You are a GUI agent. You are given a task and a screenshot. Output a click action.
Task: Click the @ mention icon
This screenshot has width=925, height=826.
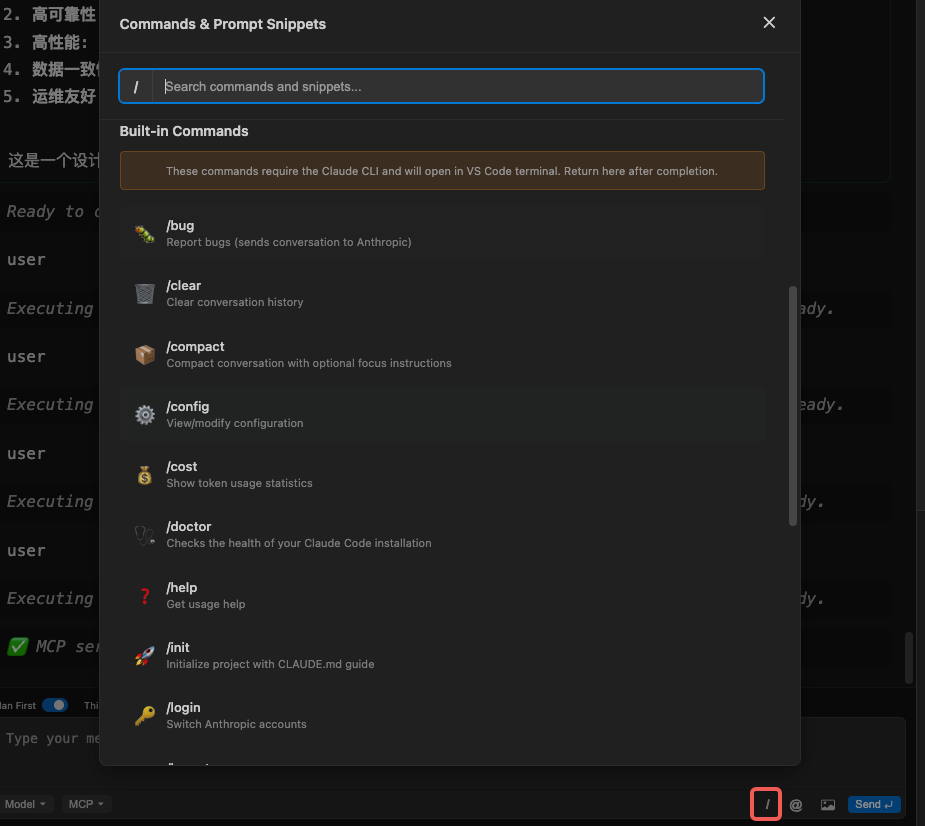[x=796, y=804]
